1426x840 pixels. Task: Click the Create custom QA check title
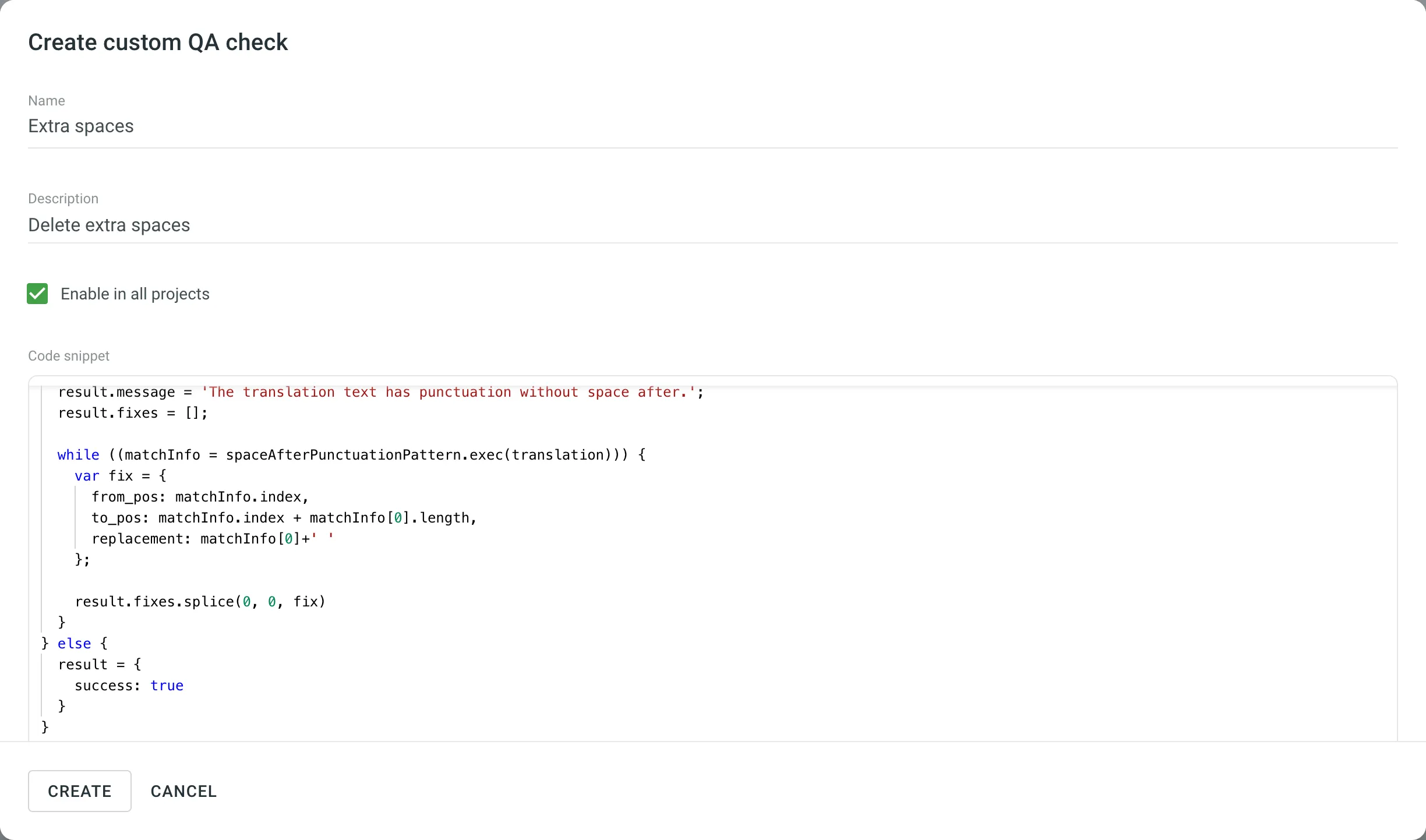click(158, 41)
